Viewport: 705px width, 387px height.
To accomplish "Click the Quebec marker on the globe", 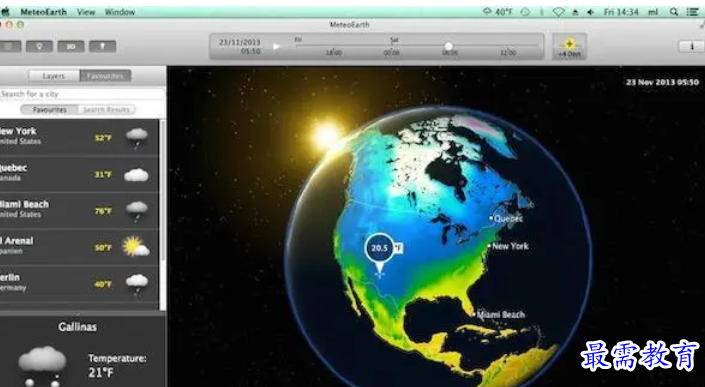I will point(507,218).
